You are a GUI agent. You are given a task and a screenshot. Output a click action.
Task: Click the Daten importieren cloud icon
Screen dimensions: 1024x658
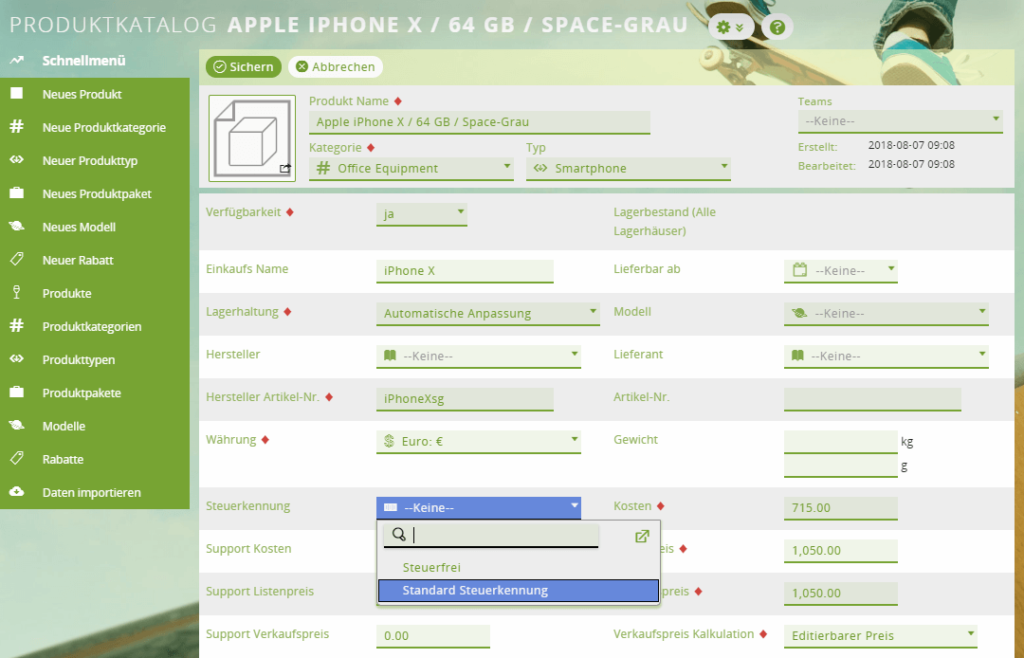pos(17,492)
